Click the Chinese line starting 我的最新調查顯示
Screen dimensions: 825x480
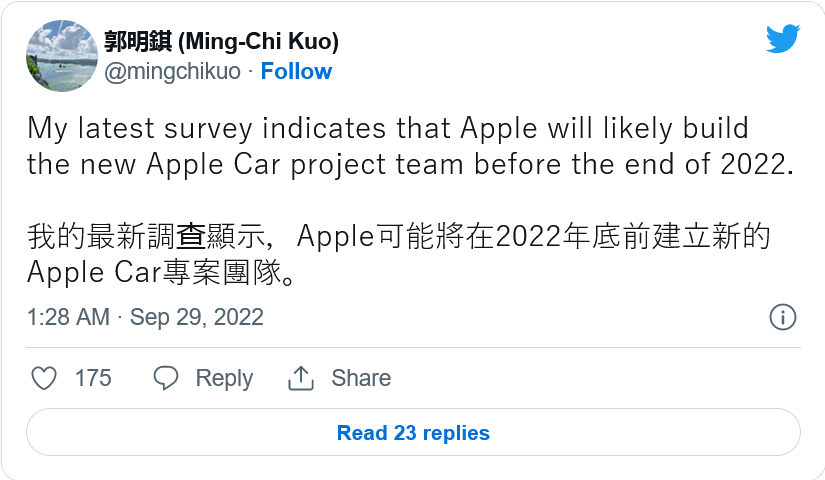[398, 236]
